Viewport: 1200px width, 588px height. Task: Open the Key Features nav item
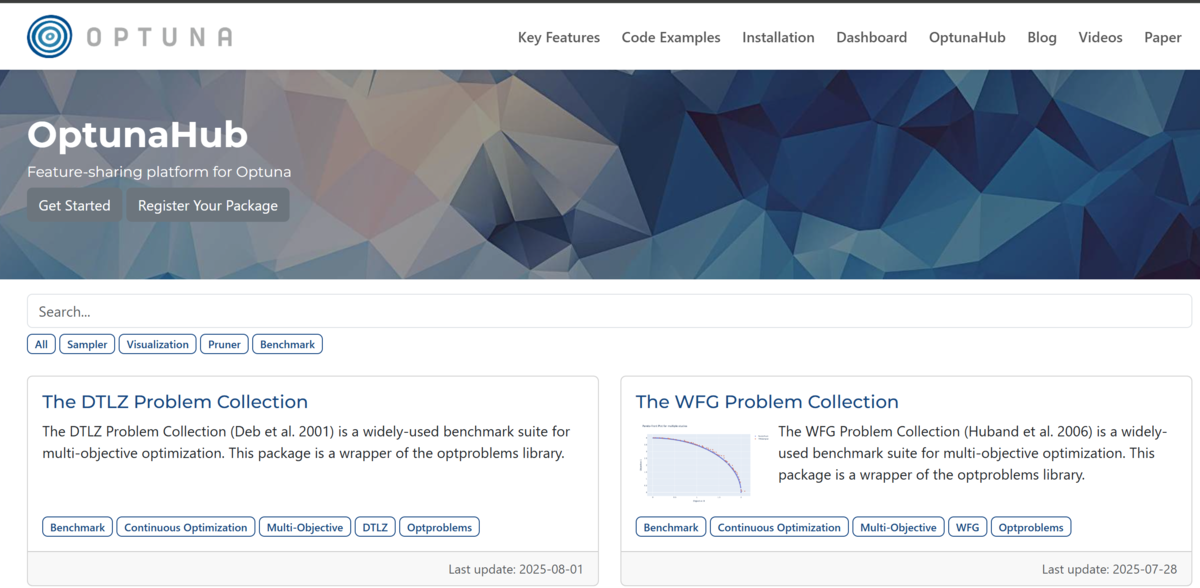click(x=559, y=37)
